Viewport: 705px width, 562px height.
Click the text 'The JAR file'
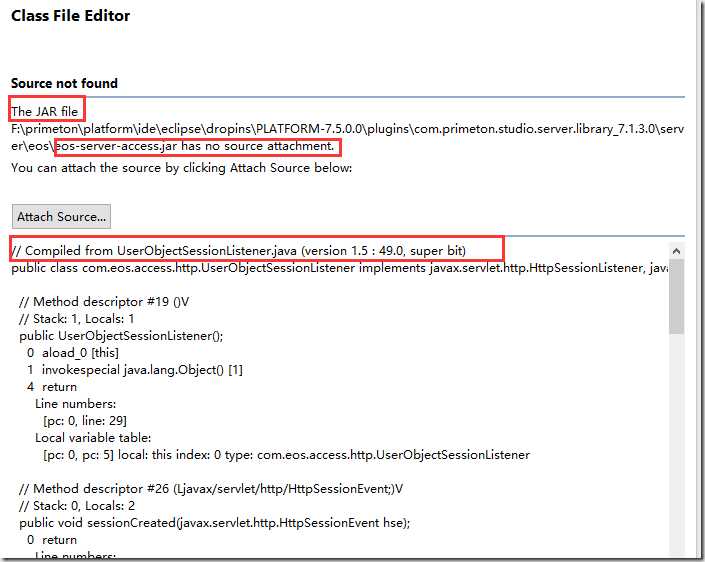tap(45, 111)
